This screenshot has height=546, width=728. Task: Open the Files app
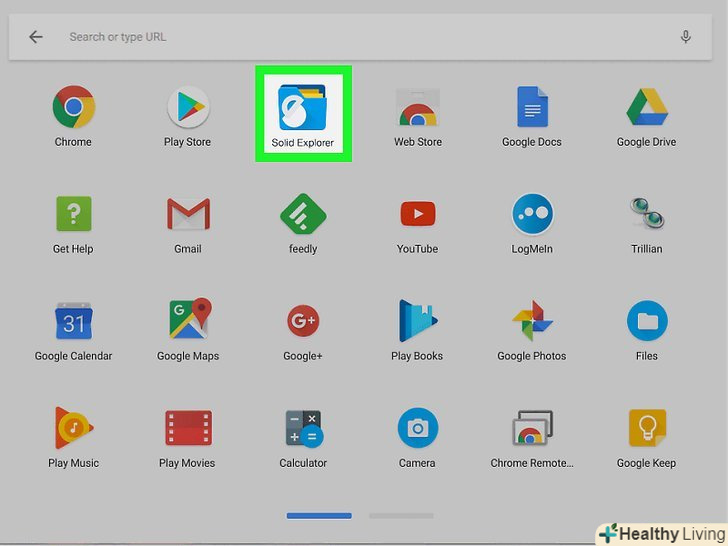click(x=647, y=320)
